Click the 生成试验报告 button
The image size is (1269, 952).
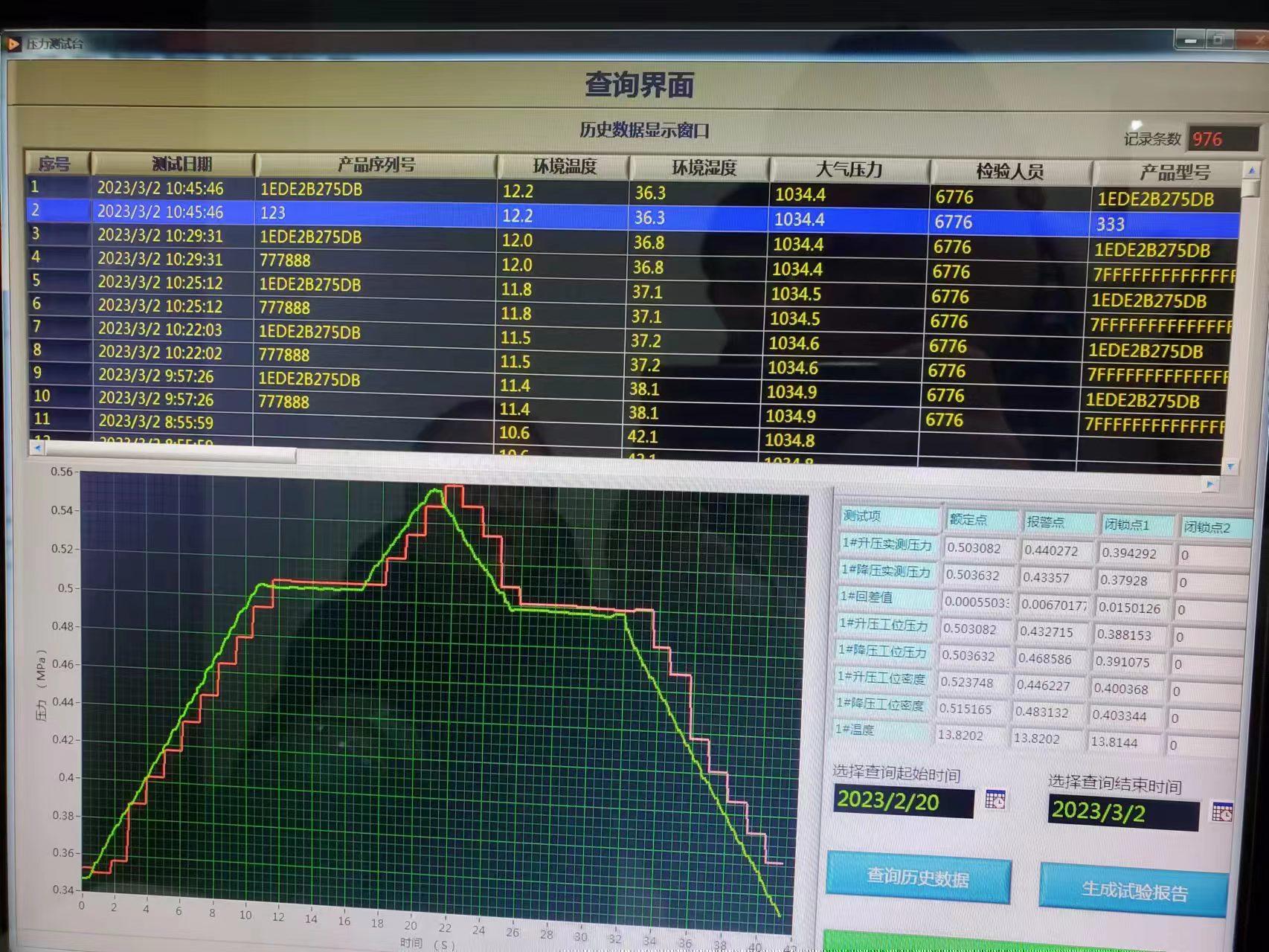(x=1134, y=890)
